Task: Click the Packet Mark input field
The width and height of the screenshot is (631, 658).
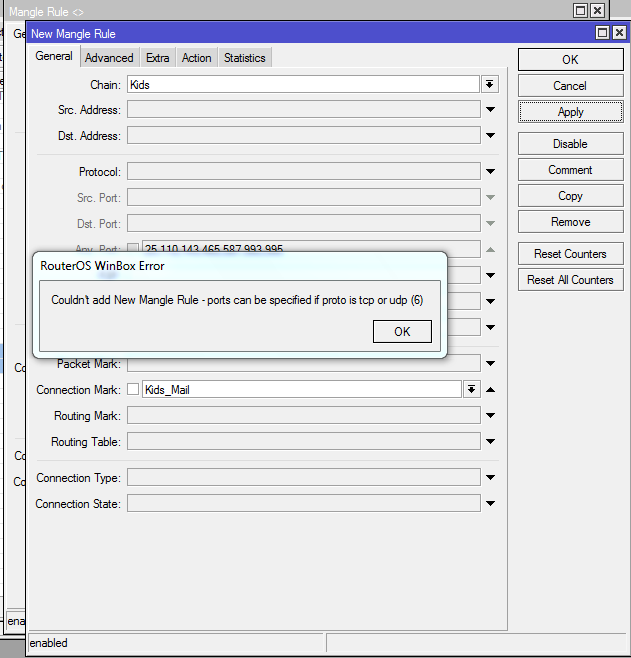Action: (x=304, y=364)
